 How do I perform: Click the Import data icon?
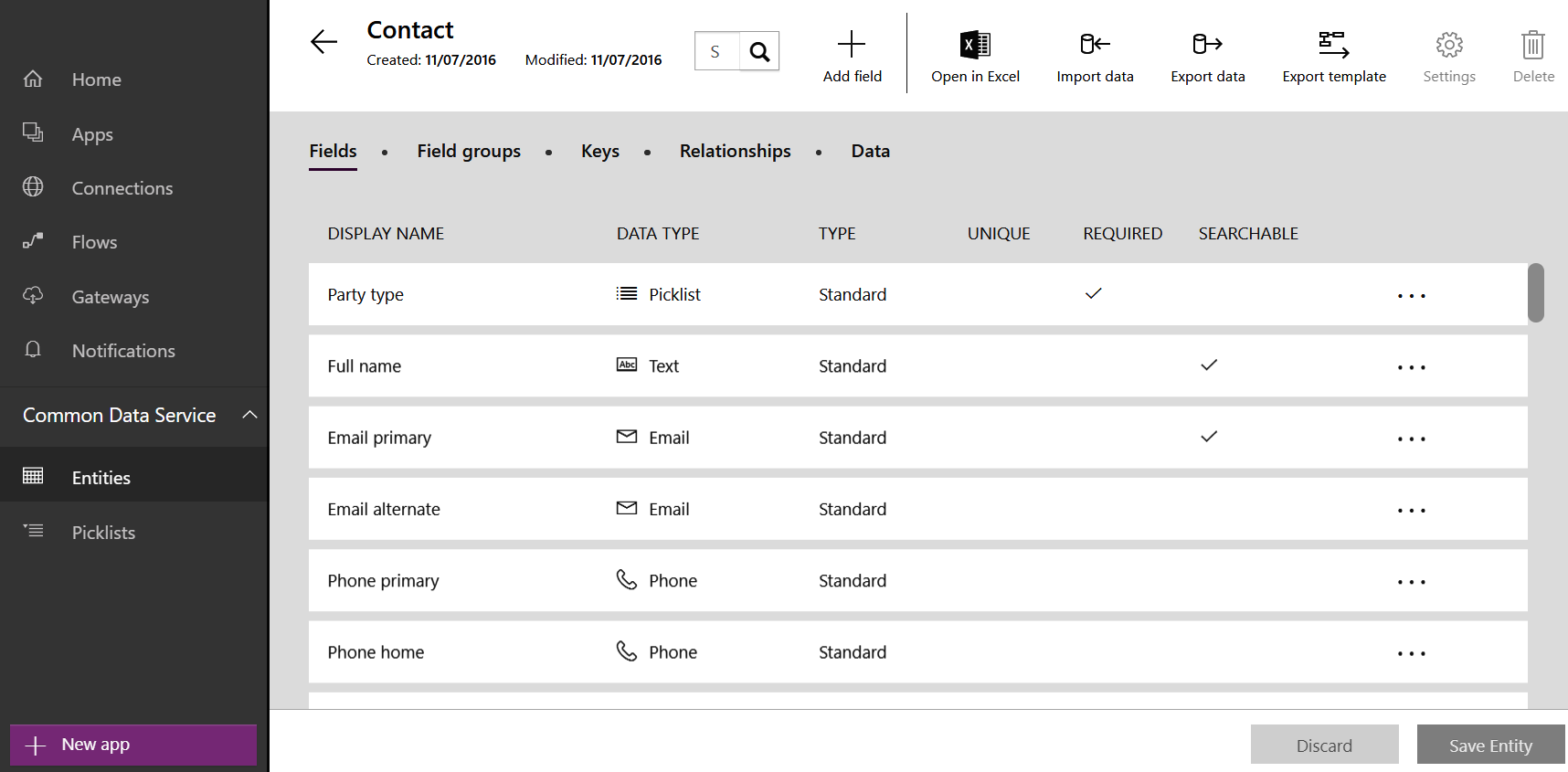(x=1095, y=44)
